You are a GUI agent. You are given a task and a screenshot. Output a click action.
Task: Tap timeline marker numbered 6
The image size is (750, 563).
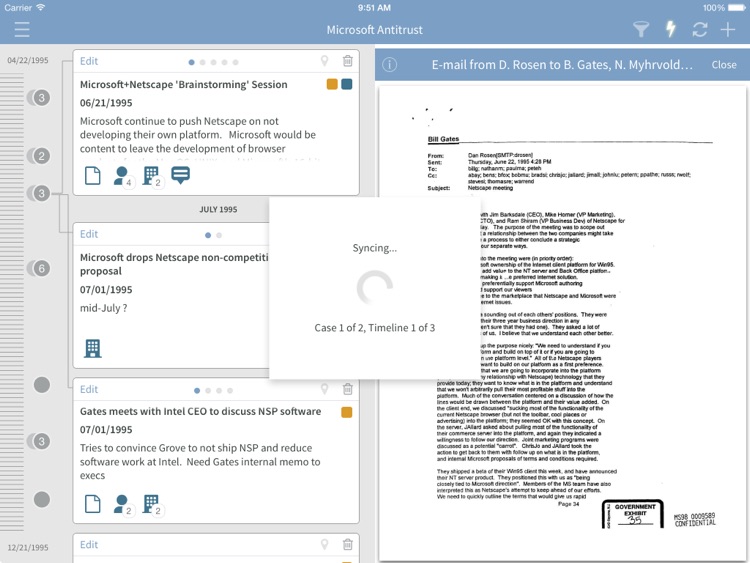[40, 268]
